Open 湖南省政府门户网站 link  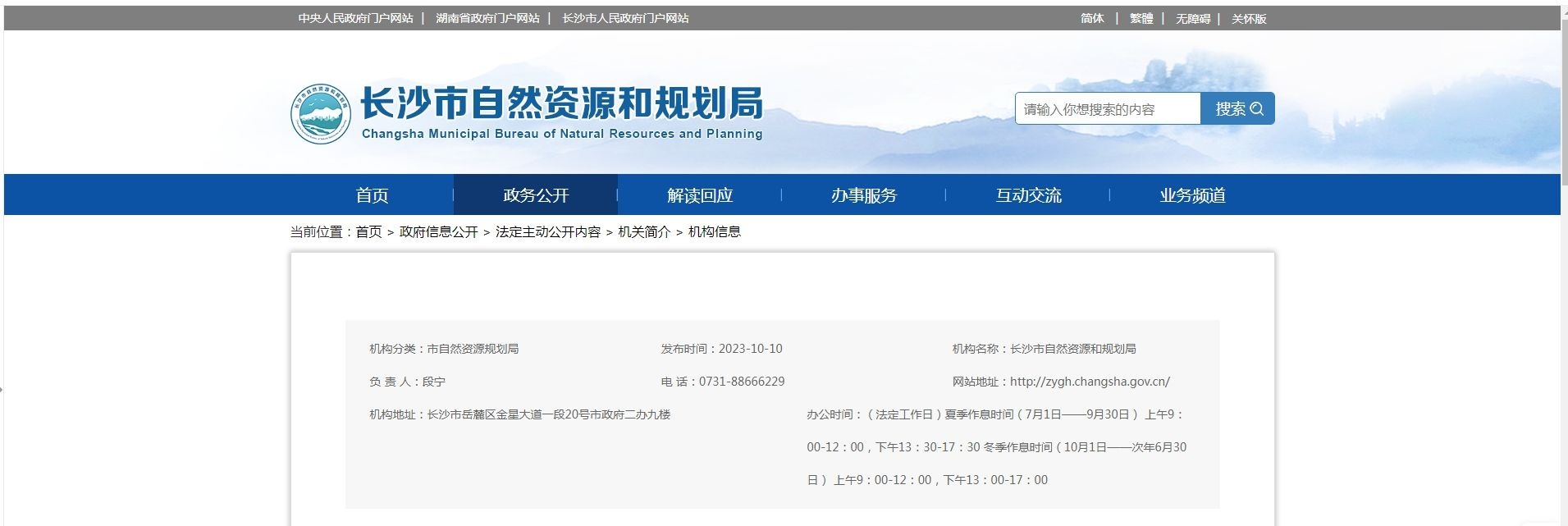point(487,18)
